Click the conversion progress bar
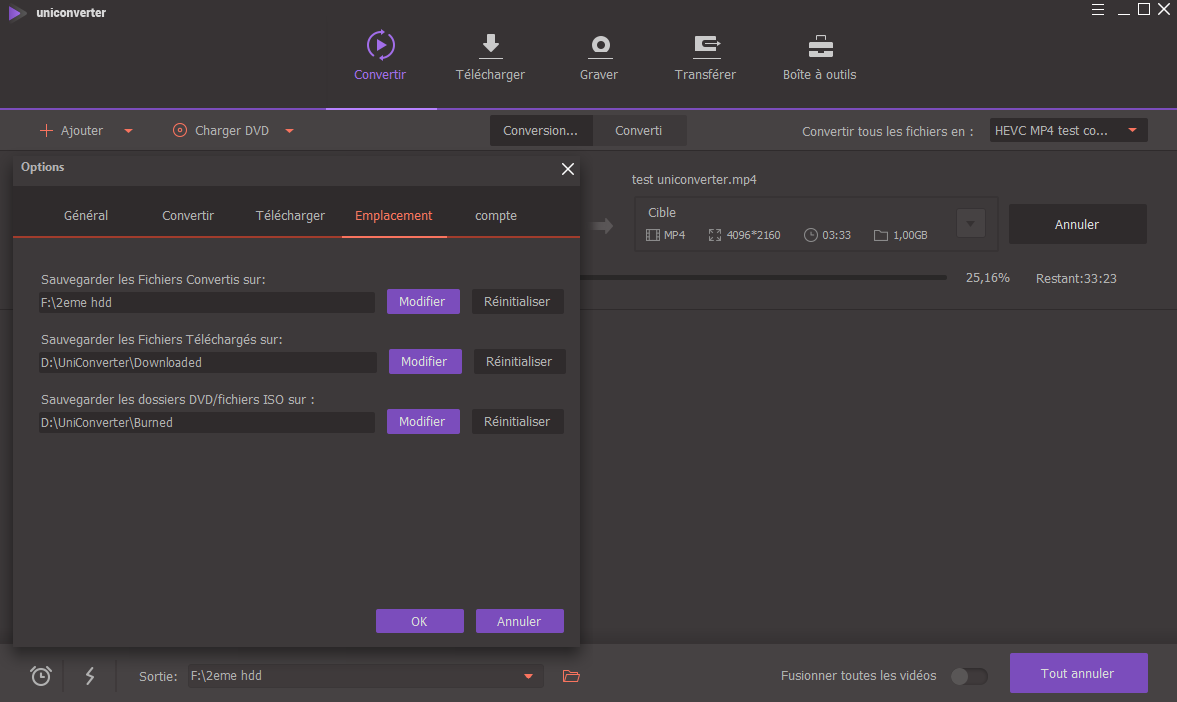This screenshot has height=702, width=1177. (763, 278)
